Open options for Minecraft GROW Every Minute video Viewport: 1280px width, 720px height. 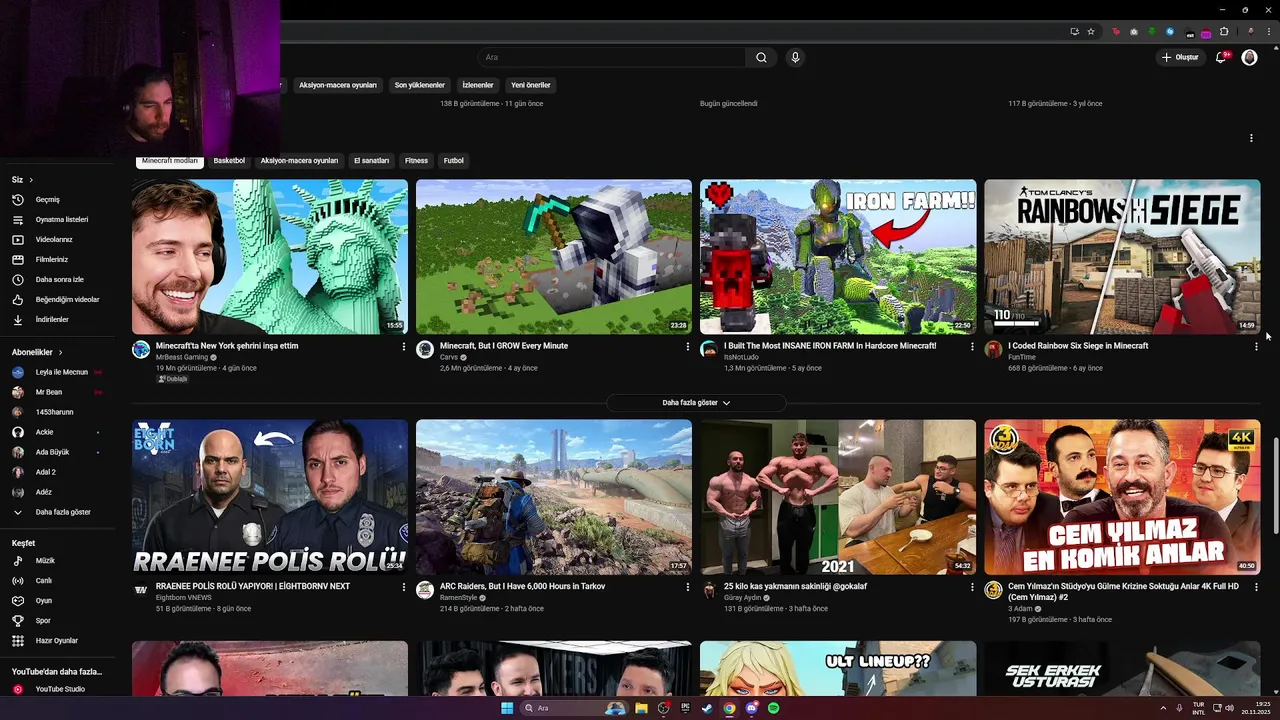pyautogui.click(x=688, y=346)
